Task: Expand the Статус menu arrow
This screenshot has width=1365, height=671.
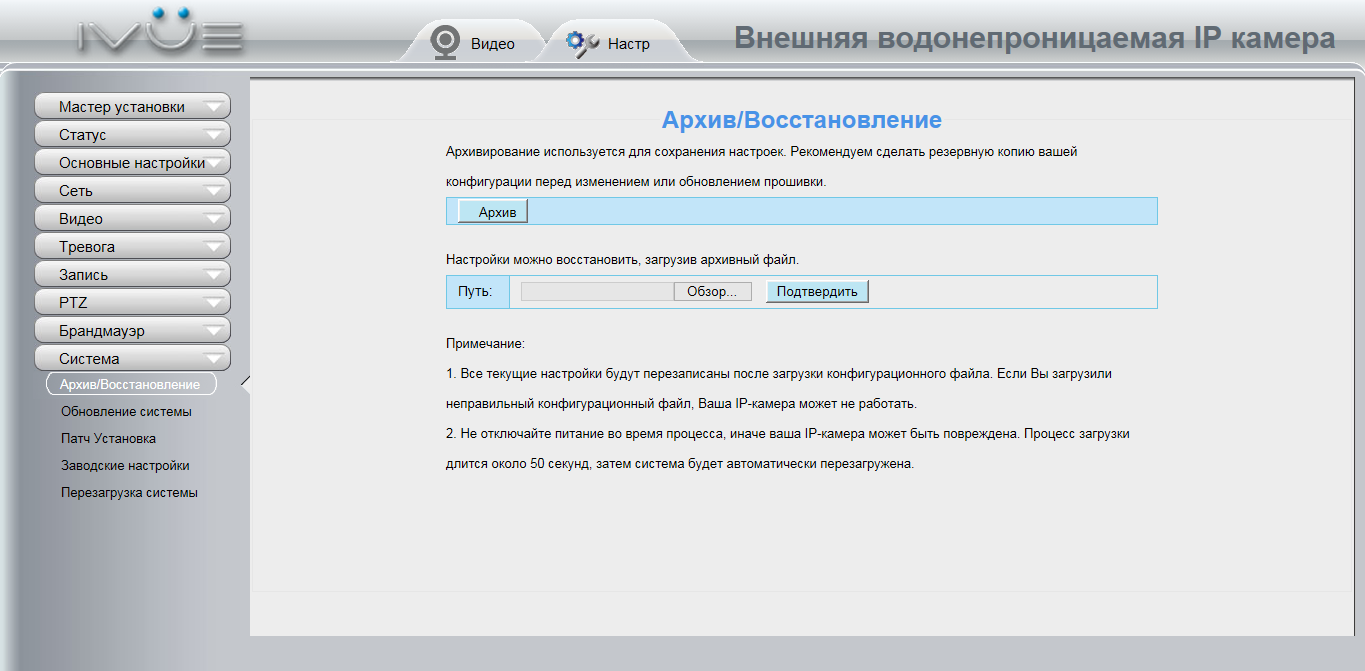Action: 214,135
